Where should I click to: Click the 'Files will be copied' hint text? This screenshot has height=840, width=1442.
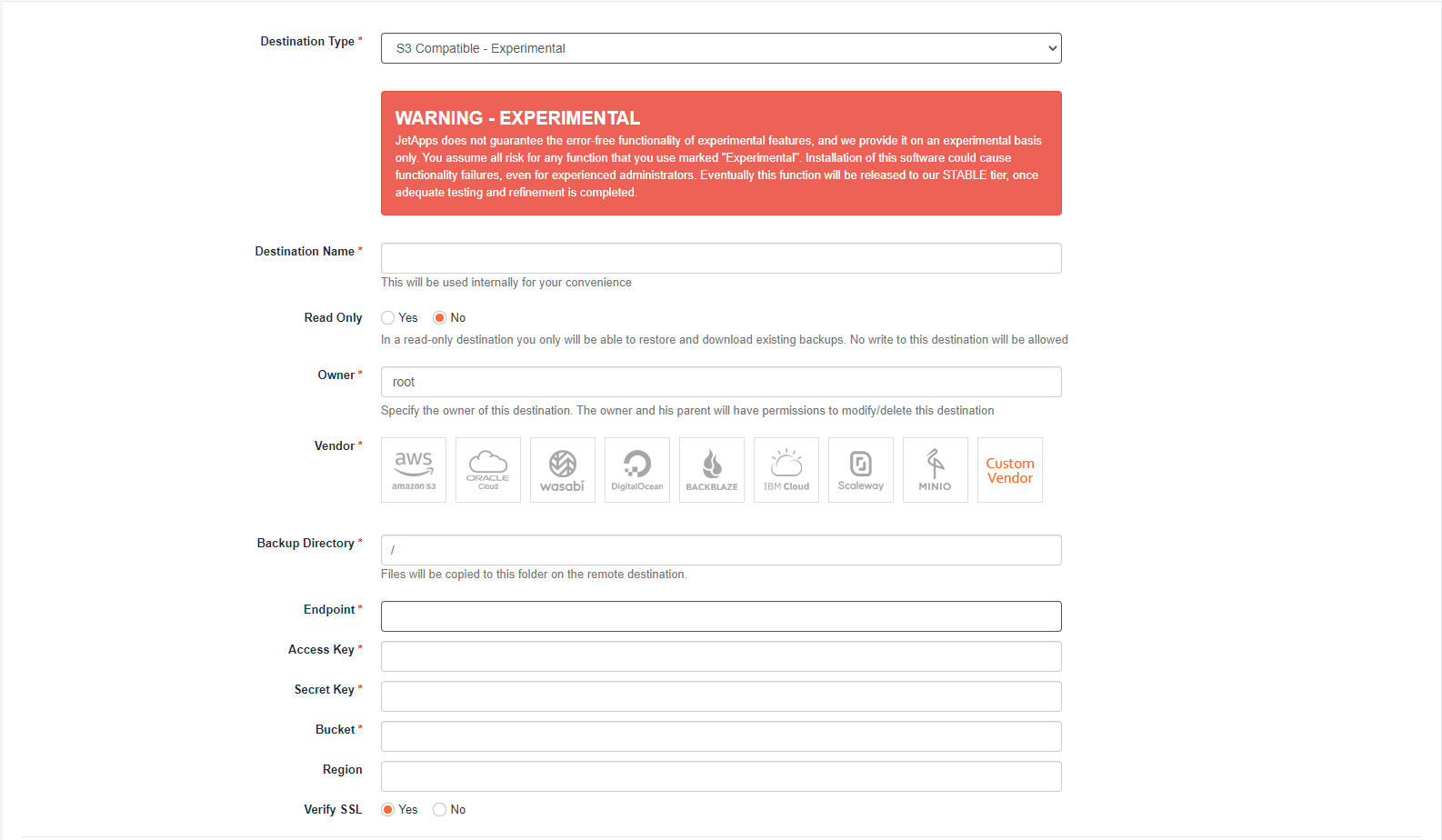534,575
